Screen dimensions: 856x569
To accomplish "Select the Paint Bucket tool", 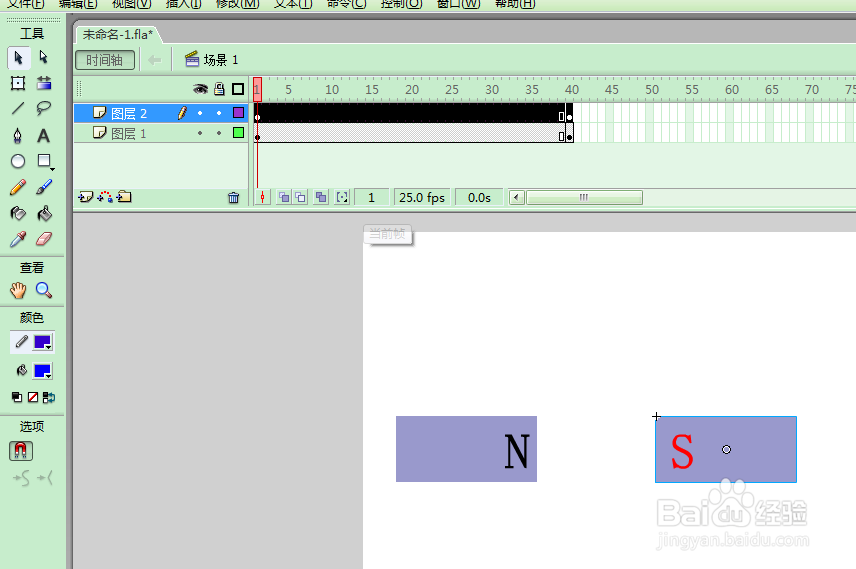I will coord(44,214).
